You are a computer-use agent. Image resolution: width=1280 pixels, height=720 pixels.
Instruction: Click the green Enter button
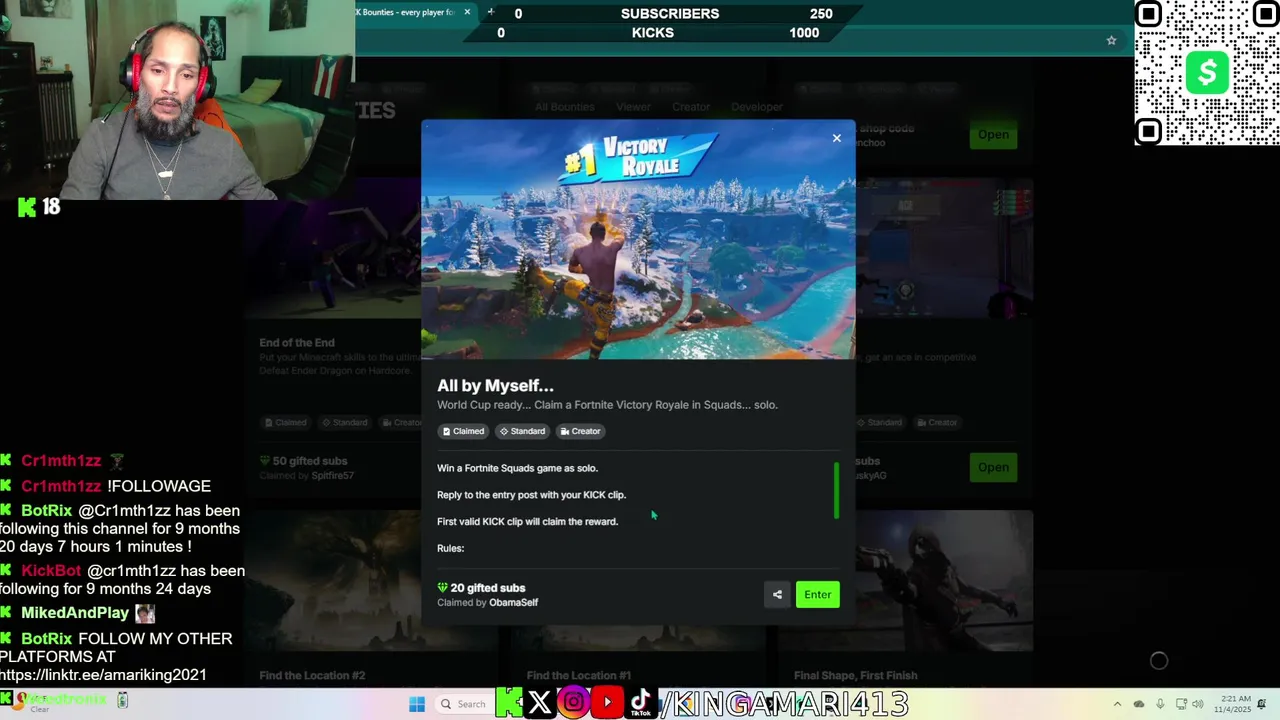[x=817, y=594]
